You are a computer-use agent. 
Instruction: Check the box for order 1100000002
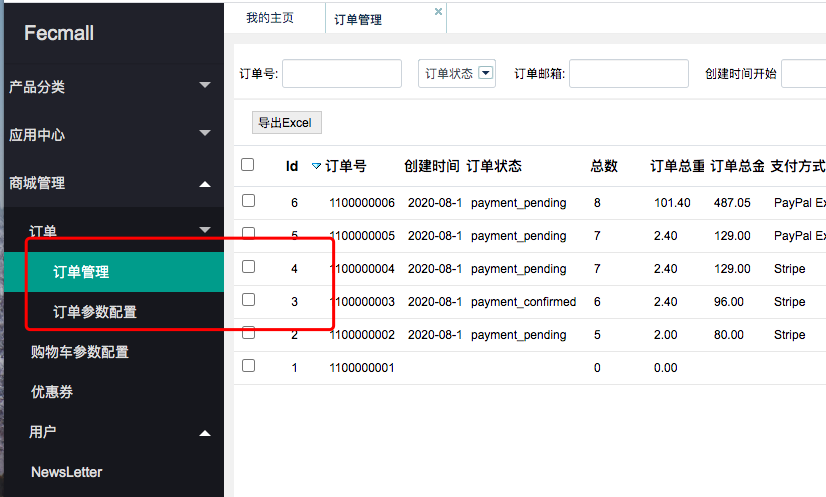249,333
